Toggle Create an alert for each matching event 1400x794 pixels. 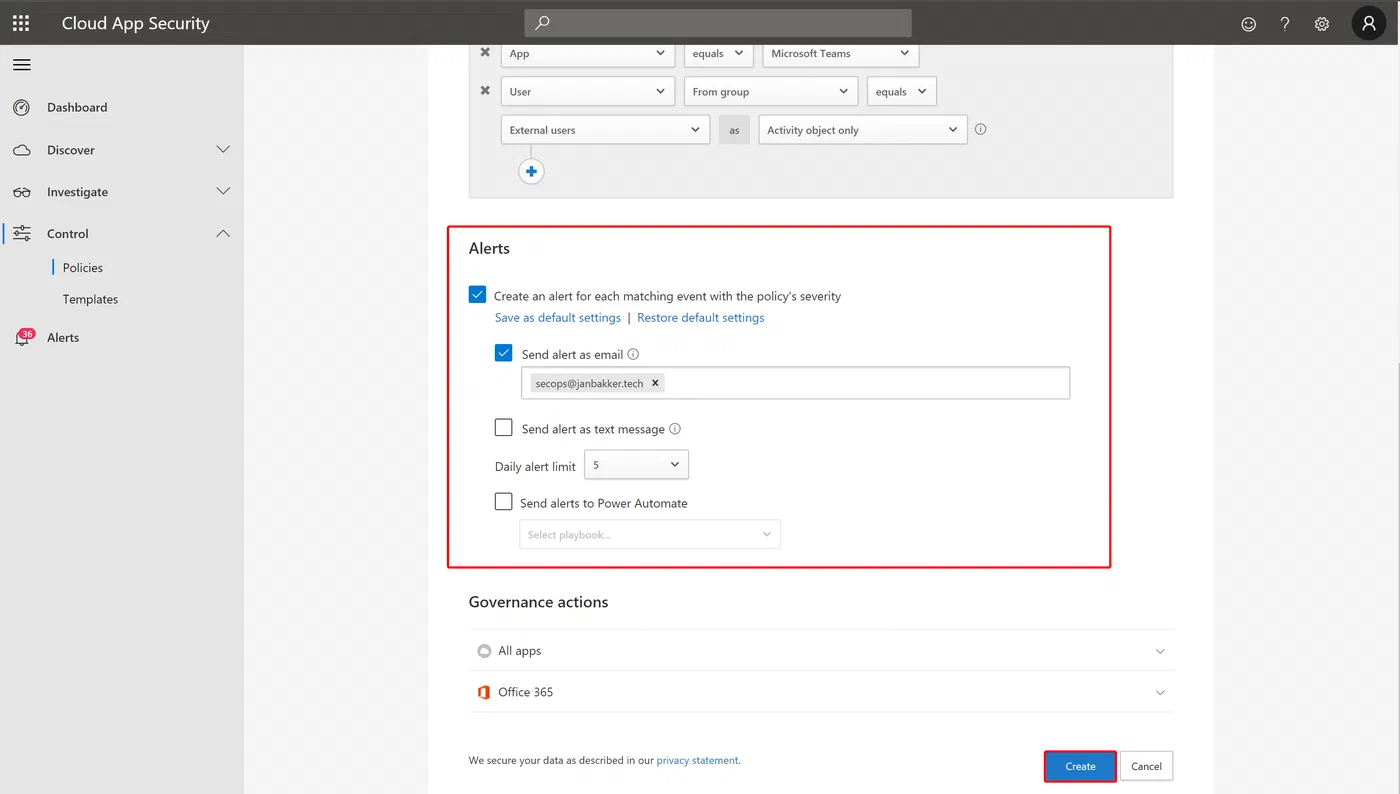tap(478, 295)
